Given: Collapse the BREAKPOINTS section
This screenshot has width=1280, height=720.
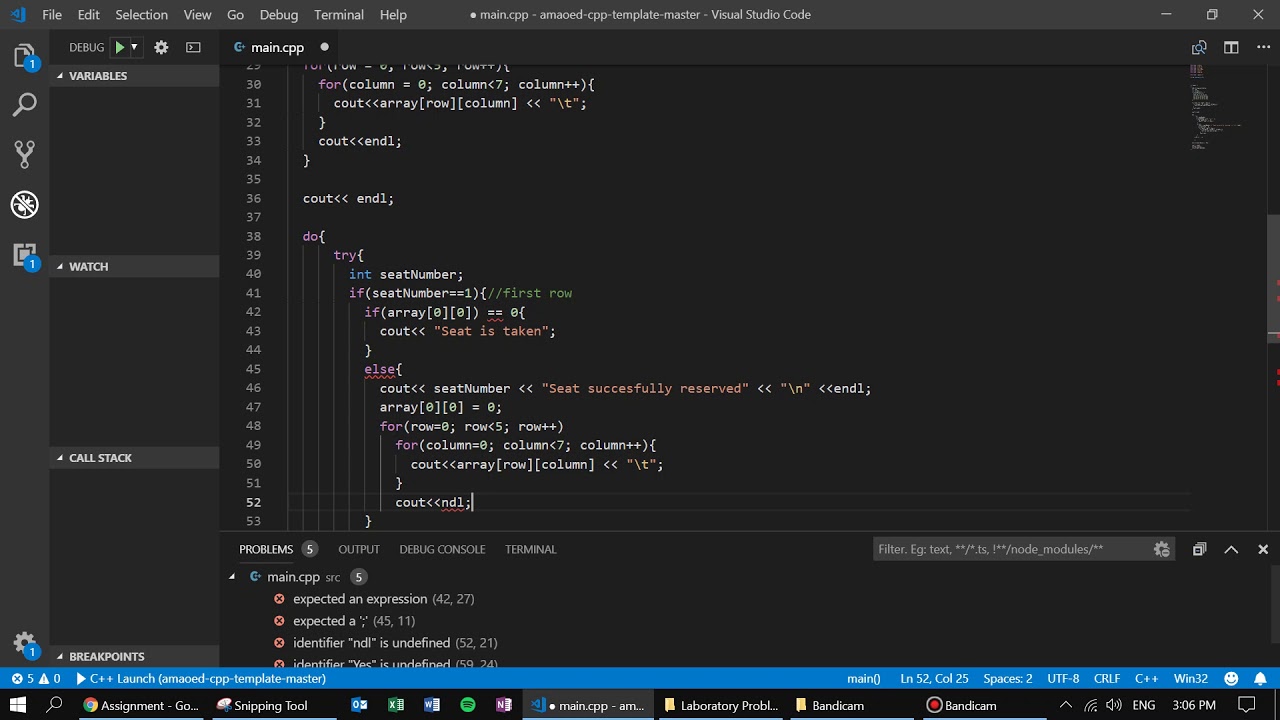Looking at the screenshot, I should pyautogui.click(x=134, y=657).
